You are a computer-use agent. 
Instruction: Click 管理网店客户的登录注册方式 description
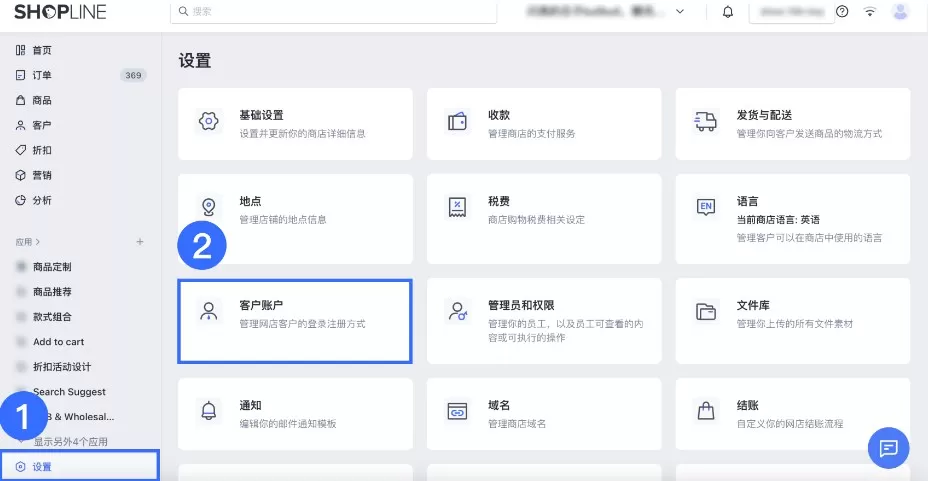click(302, 324)
